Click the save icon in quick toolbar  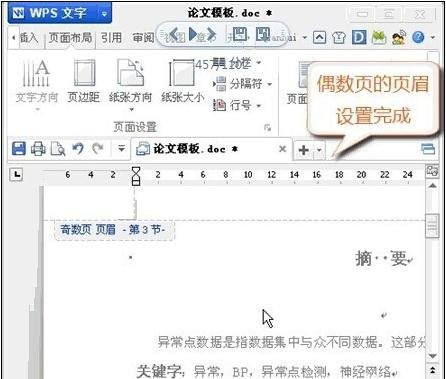pyautogui.click(x=19, y=148)
